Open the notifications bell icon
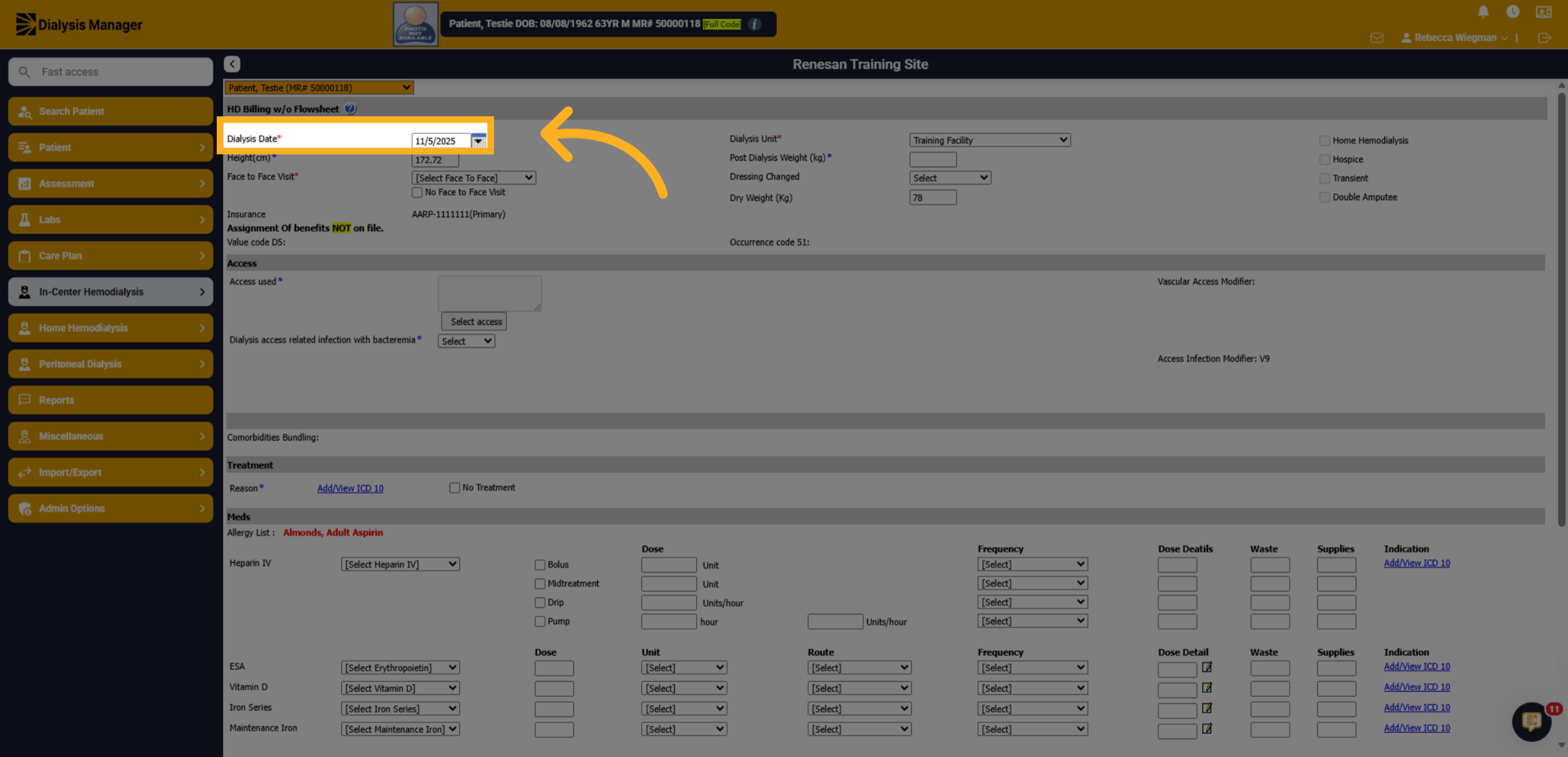 [x=1483, y=12]
